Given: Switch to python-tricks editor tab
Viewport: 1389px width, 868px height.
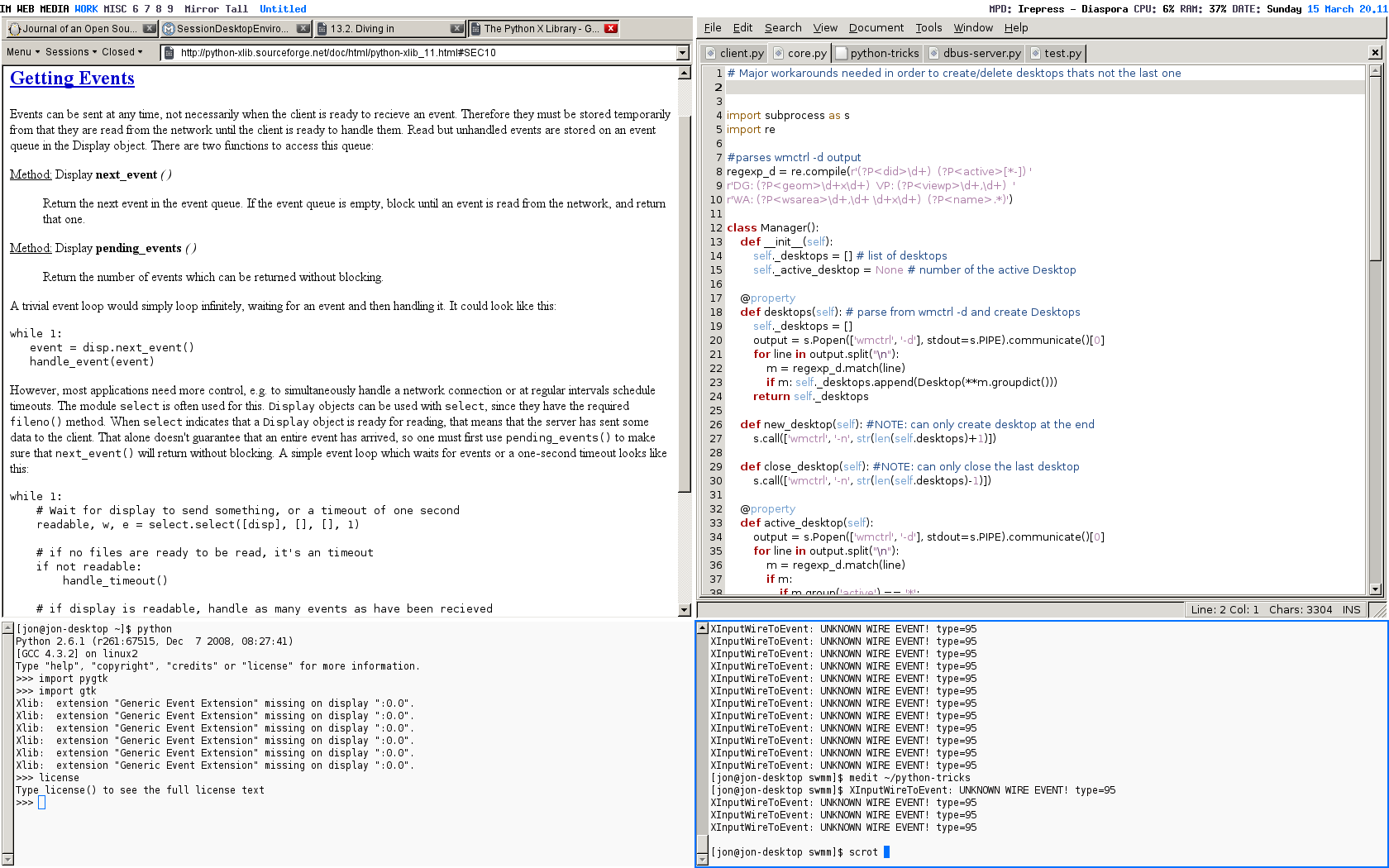Looking at the screenshot, I should (877, 53).
